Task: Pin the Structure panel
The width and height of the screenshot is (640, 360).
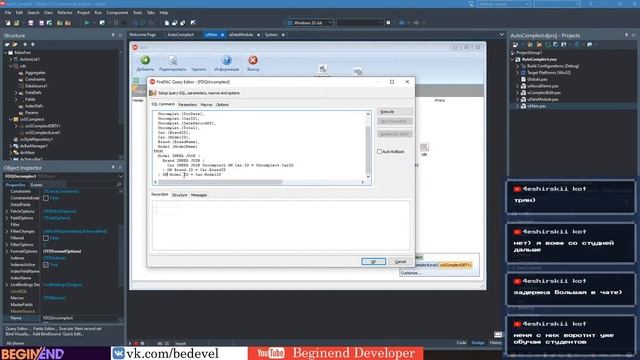Action: (113, 36)
